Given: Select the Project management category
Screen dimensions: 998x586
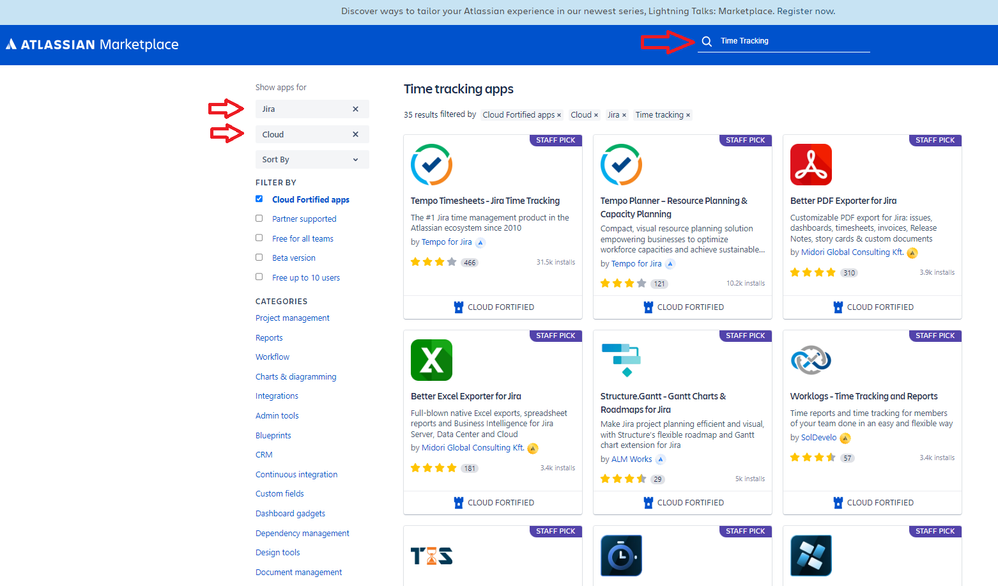Looking at the screenshot, I should coord(292,318).
